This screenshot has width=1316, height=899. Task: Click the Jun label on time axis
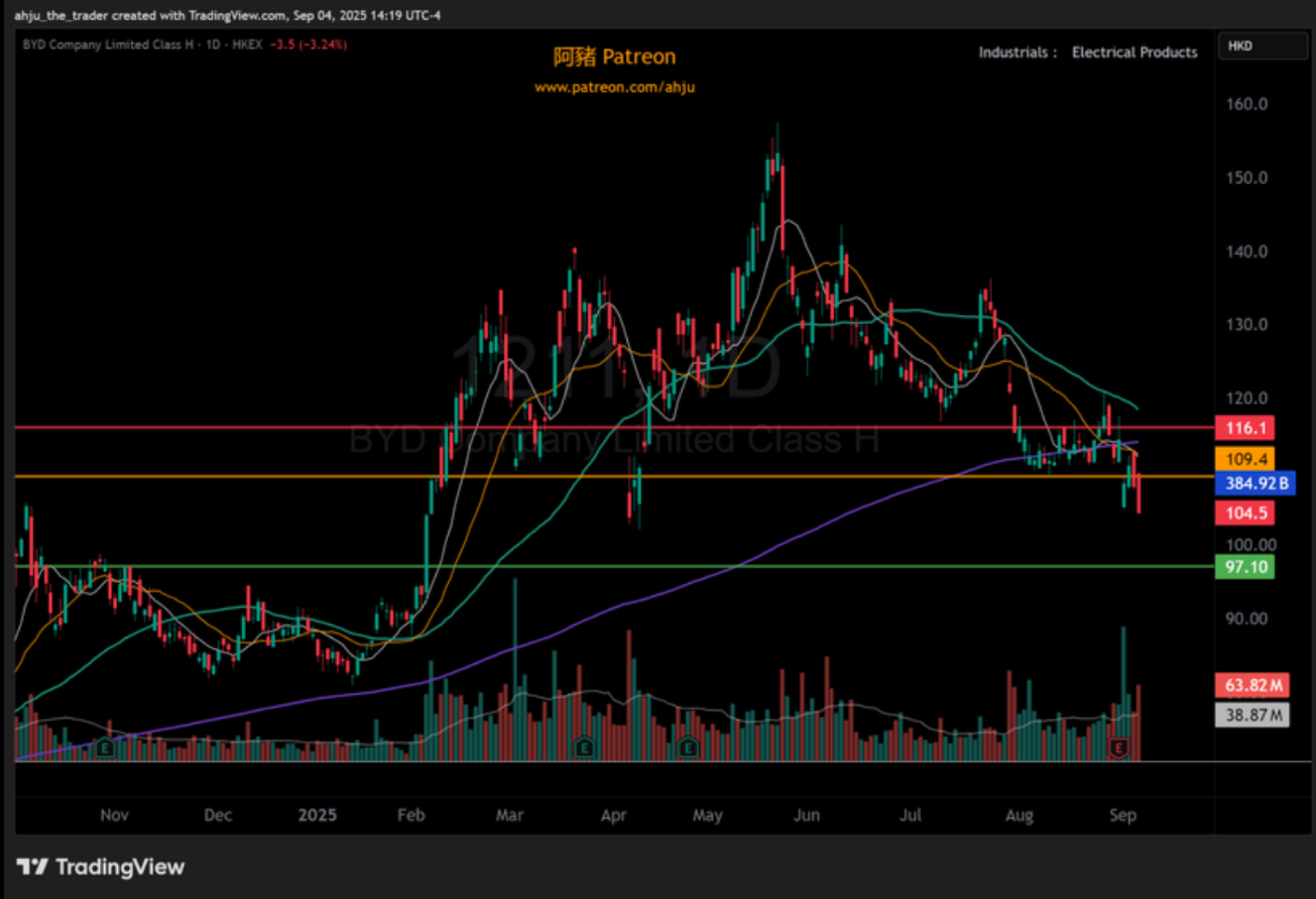coord(806,815)
